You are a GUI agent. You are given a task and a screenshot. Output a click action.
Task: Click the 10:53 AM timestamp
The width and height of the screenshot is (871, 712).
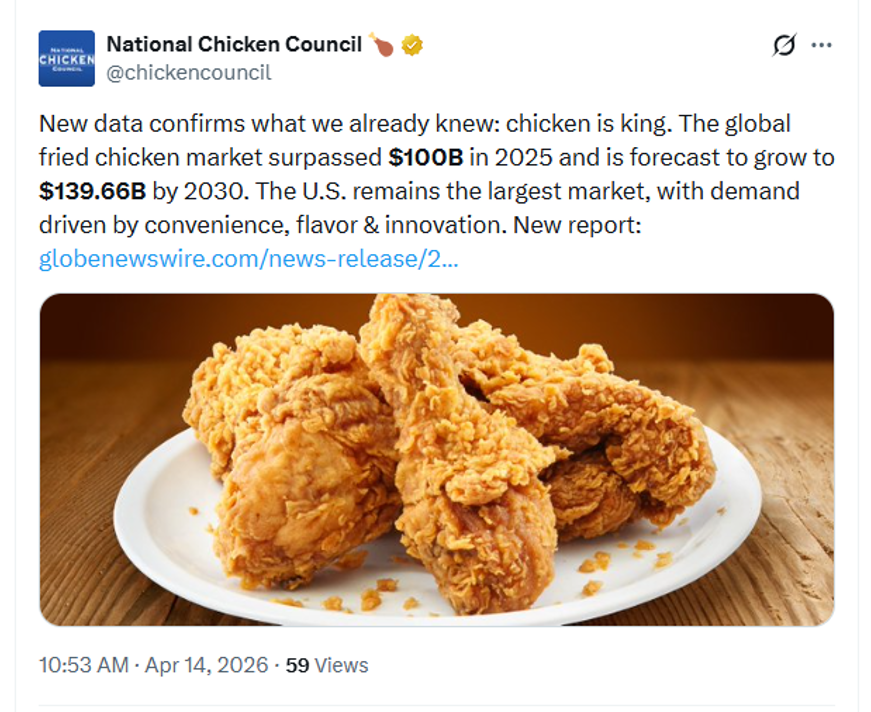[83, 665]
